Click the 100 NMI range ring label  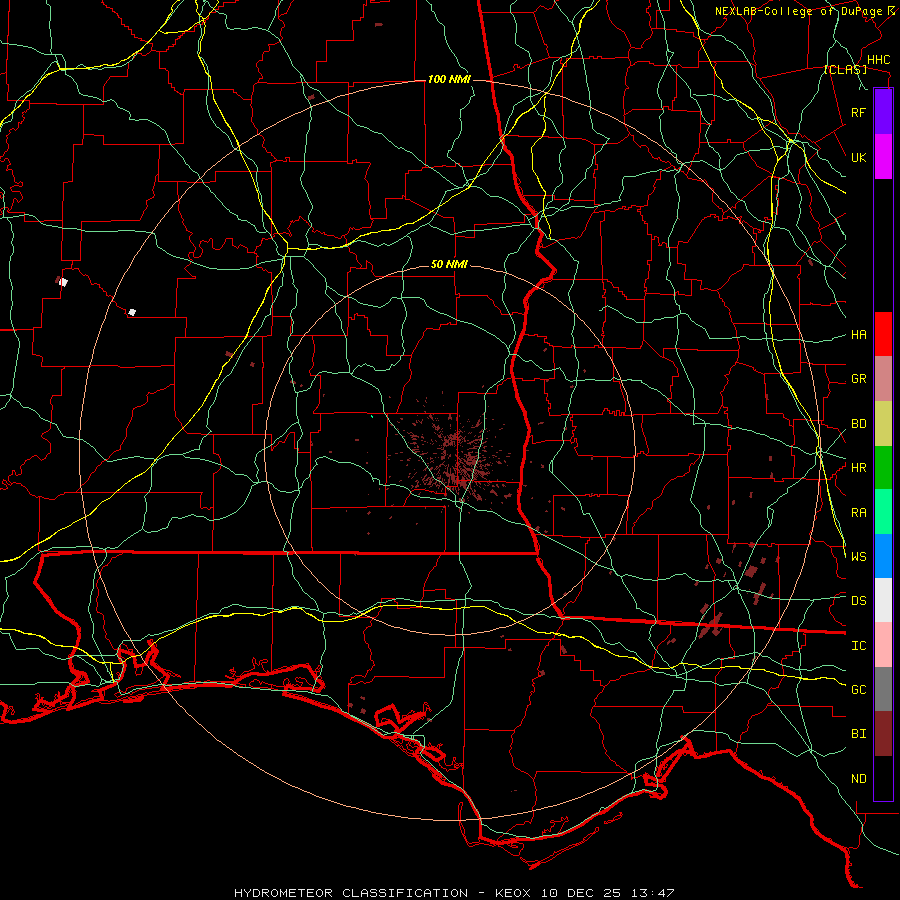pyautogui.click(x=449, y=79)
